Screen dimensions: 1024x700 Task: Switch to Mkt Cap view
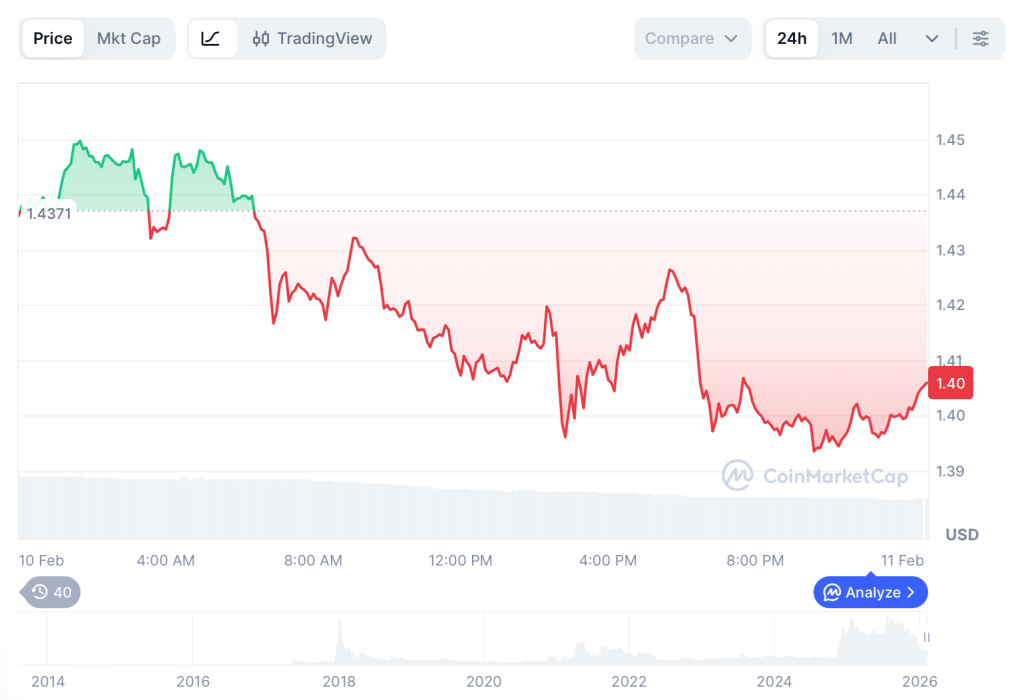click(x=129, y=38)
